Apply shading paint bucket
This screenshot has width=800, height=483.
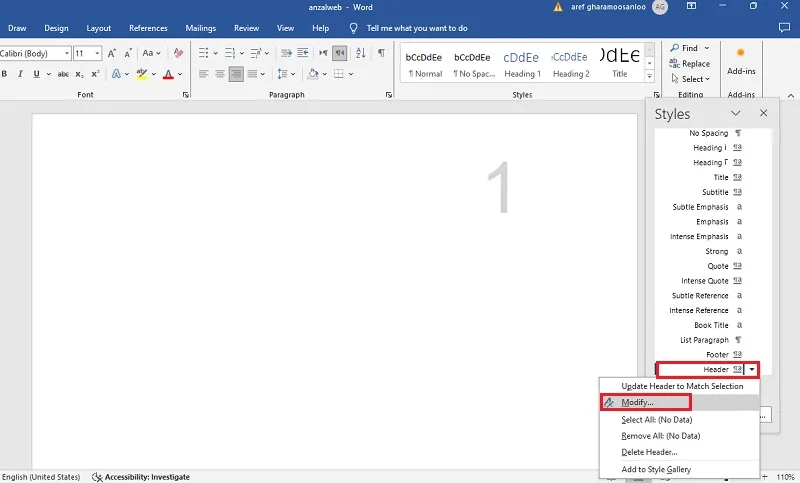click(313, 74)
